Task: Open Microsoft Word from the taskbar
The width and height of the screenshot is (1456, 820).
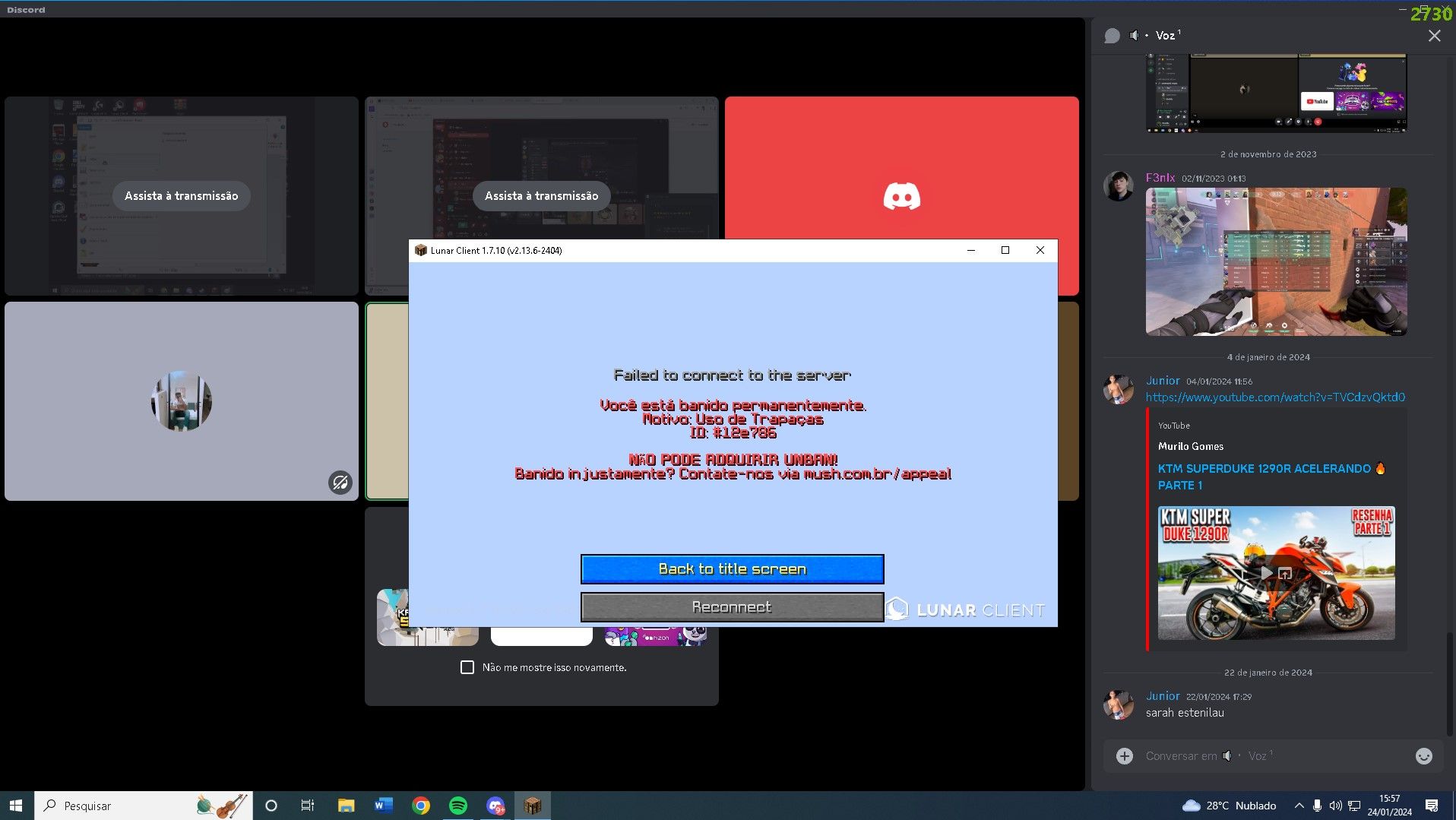Action: (x=383, y=805)
